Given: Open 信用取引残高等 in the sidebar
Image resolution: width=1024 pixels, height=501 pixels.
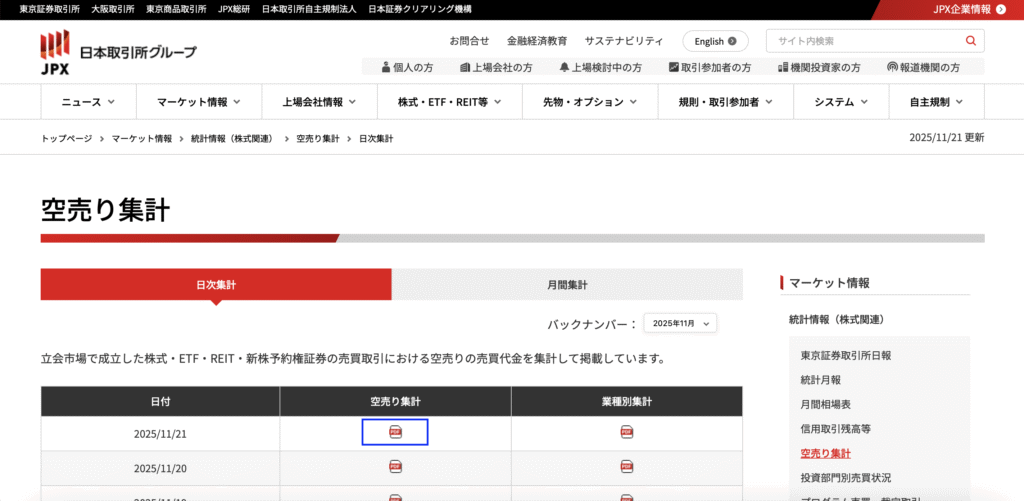Looking at the screenshot, I should [835, 429].
